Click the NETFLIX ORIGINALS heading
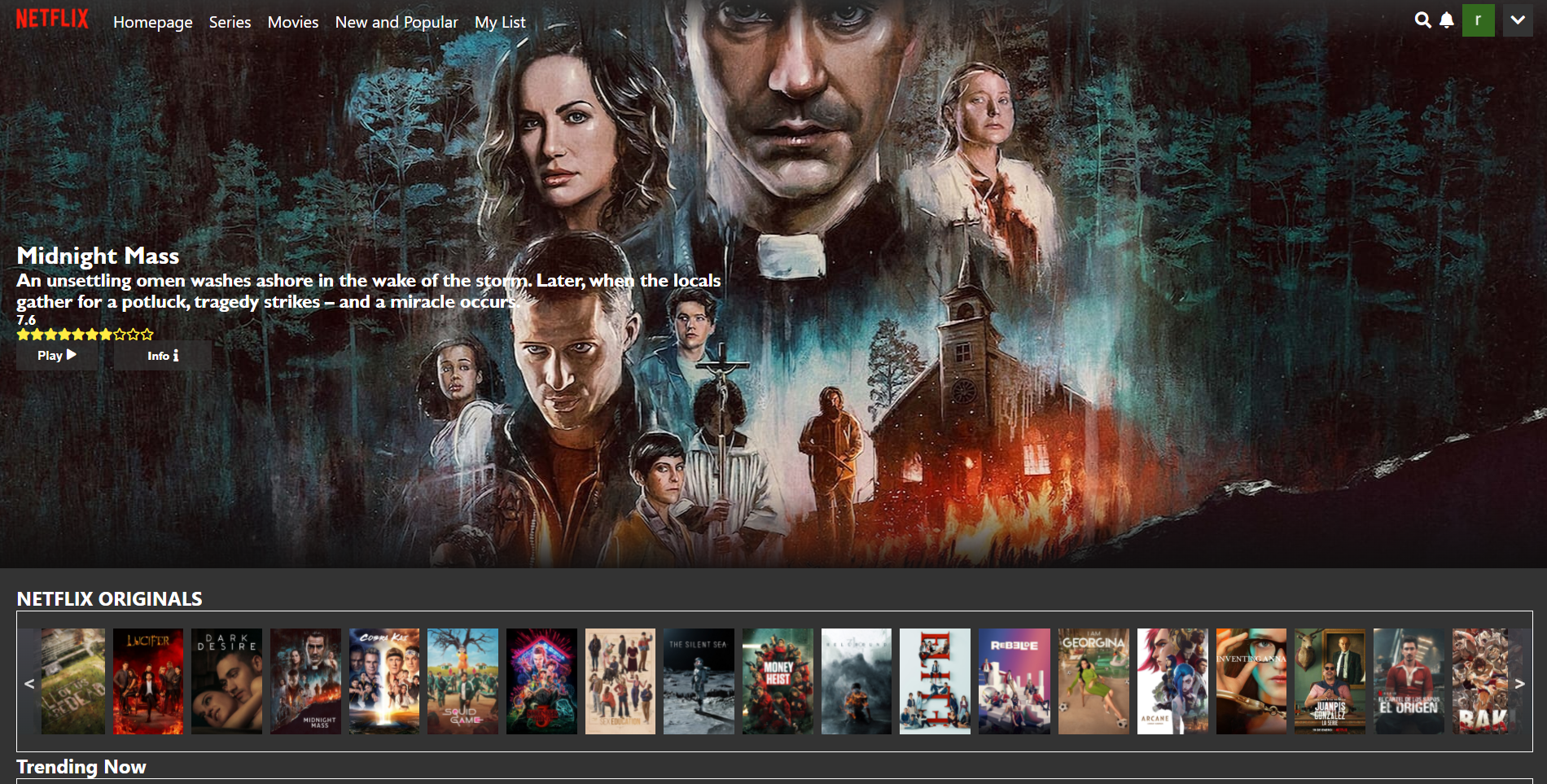The height and width of the screenshot is (784, 1547). [x=110, y=599]
